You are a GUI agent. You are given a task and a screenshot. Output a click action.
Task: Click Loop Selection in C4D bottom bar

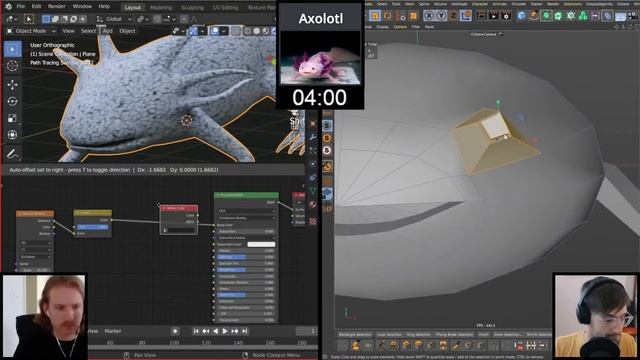coord(389,334)
